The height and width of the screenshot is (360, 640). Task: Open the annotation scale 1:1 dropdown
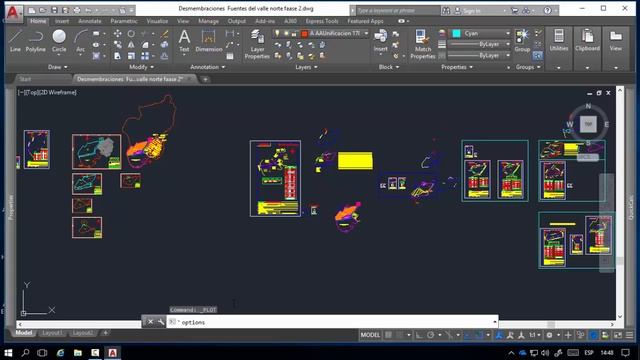pos(535,335)
